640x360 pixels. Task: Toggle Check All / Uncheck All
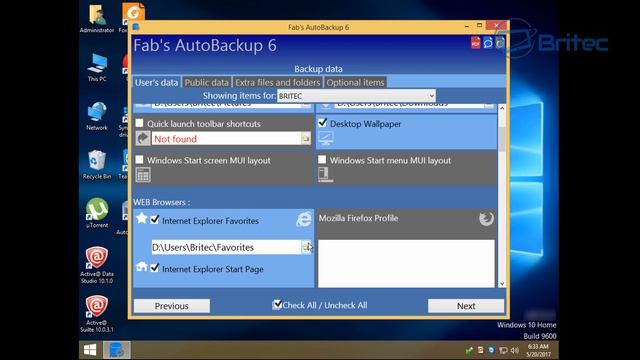(x=277, y=304)
